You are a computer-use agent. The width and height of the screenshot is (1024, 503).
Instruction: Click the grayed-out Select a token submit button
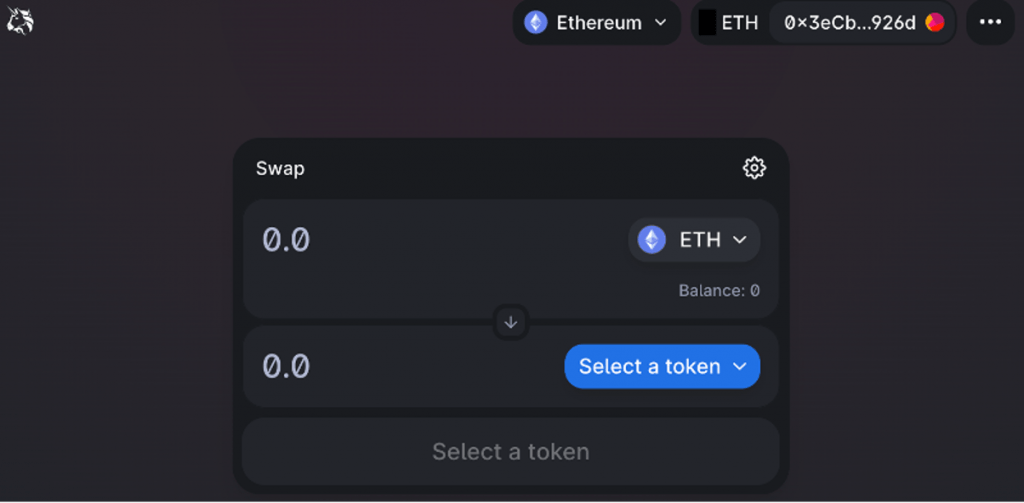click(510, 452)
